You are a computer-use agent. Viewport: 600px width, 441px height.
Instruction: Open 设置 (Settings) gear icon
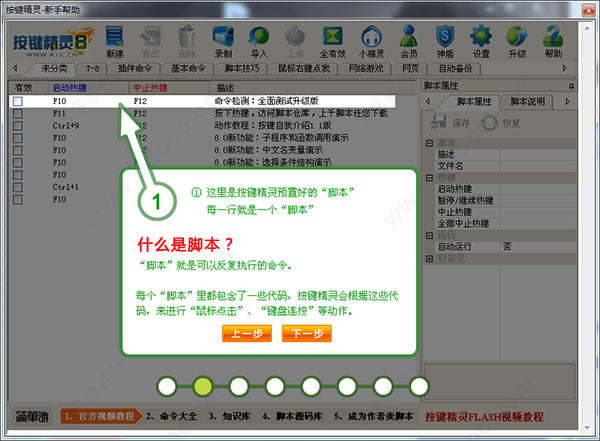tap(481, 42)
